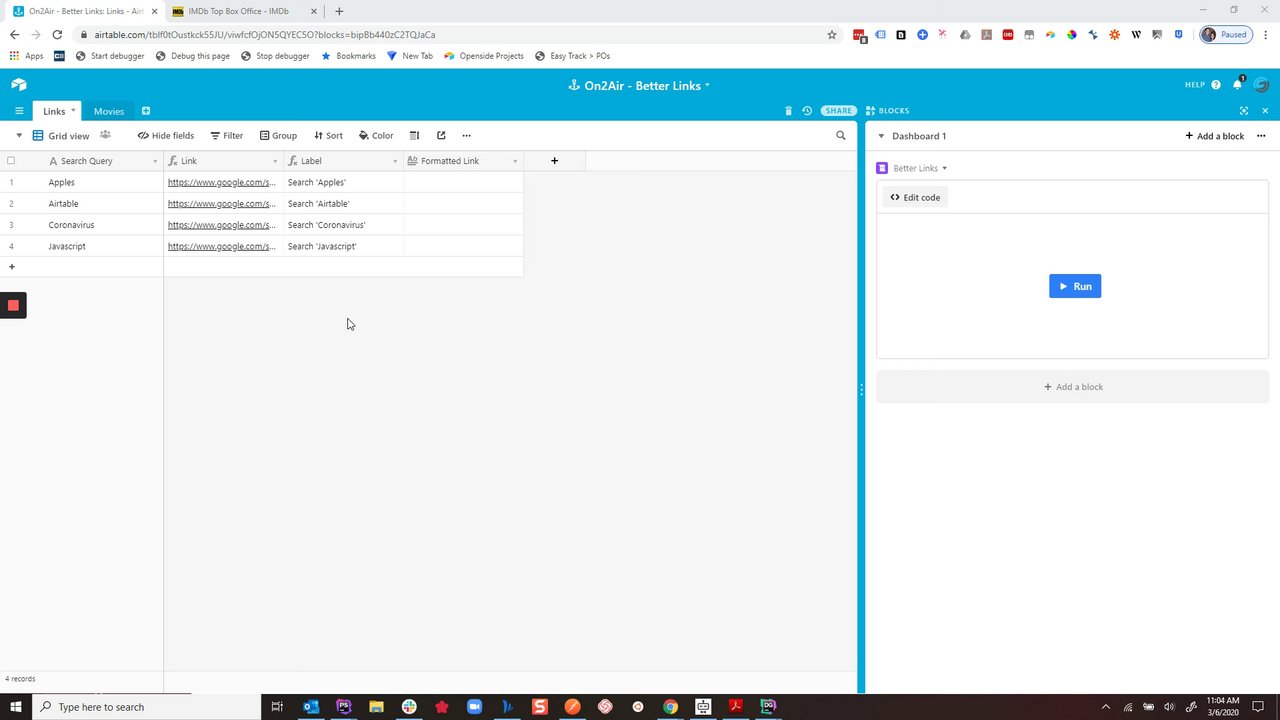Screen dimensions: 1280x720
Task: Open the notifications bell
Action: (x=1237, y=85)
